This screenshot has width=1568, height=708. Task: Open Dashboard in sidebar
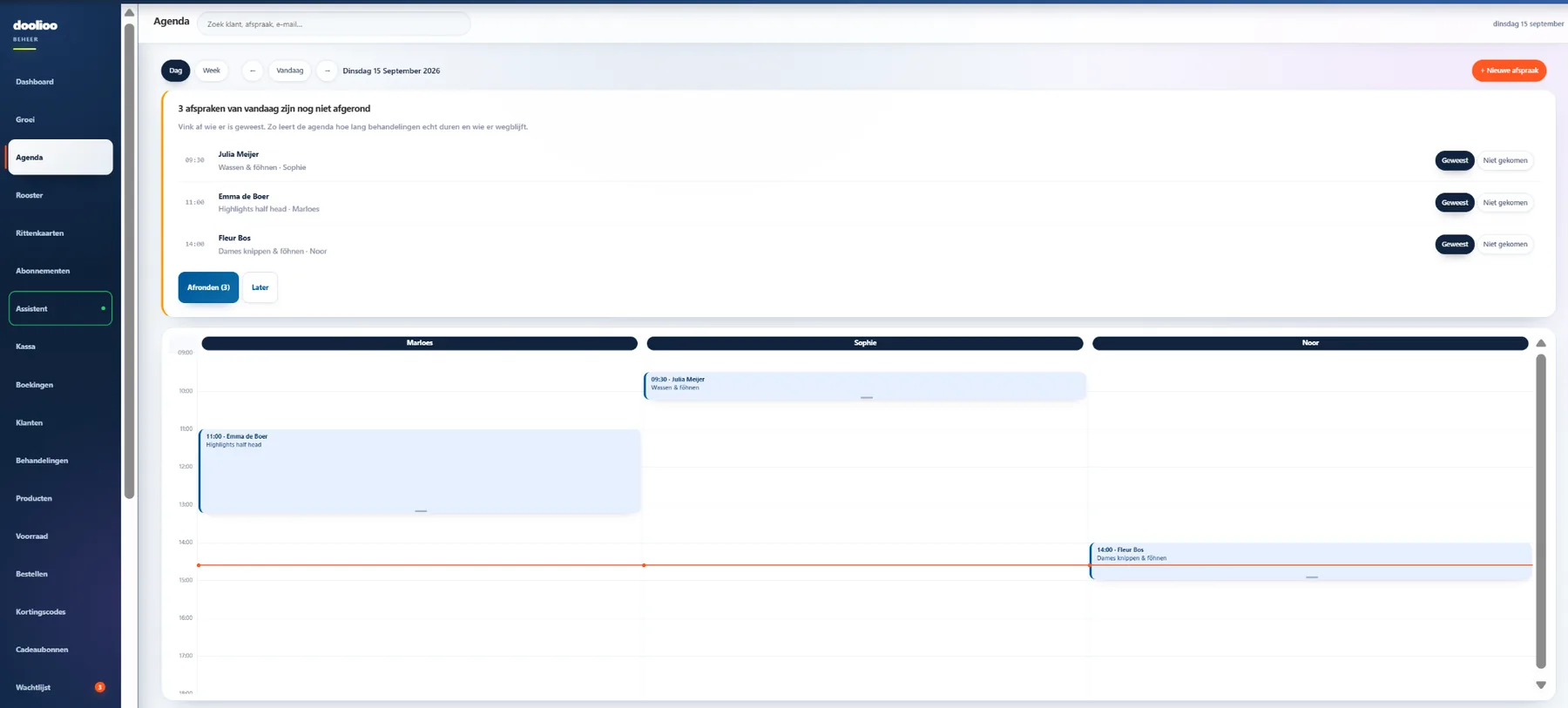[60, 82]
